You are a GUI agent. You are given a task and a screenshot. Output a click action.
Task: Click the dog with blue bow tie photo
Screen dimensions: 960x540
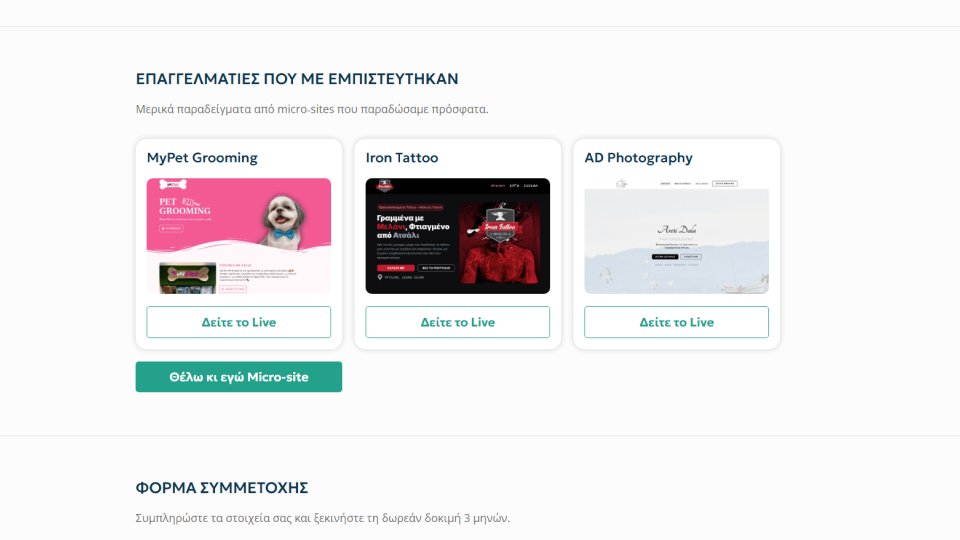(x=283, y=220)
